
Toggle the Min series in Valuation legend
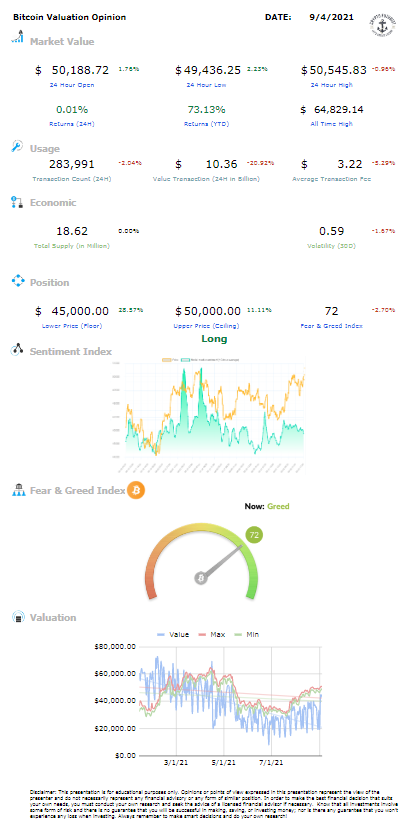pos(246,634)
